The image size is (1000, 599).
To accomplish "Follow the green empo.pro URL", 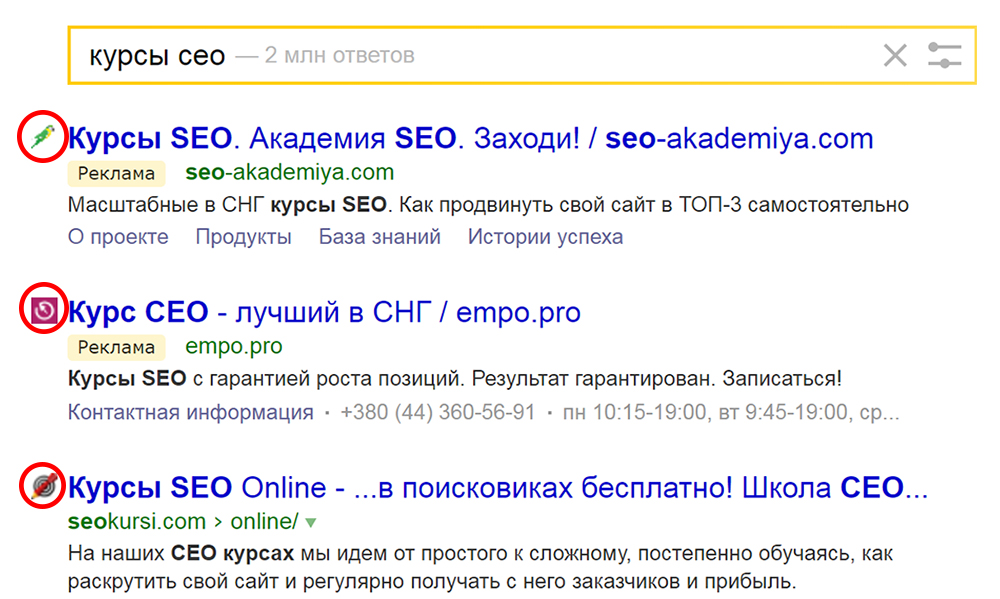I will click(x=234, y=346).
